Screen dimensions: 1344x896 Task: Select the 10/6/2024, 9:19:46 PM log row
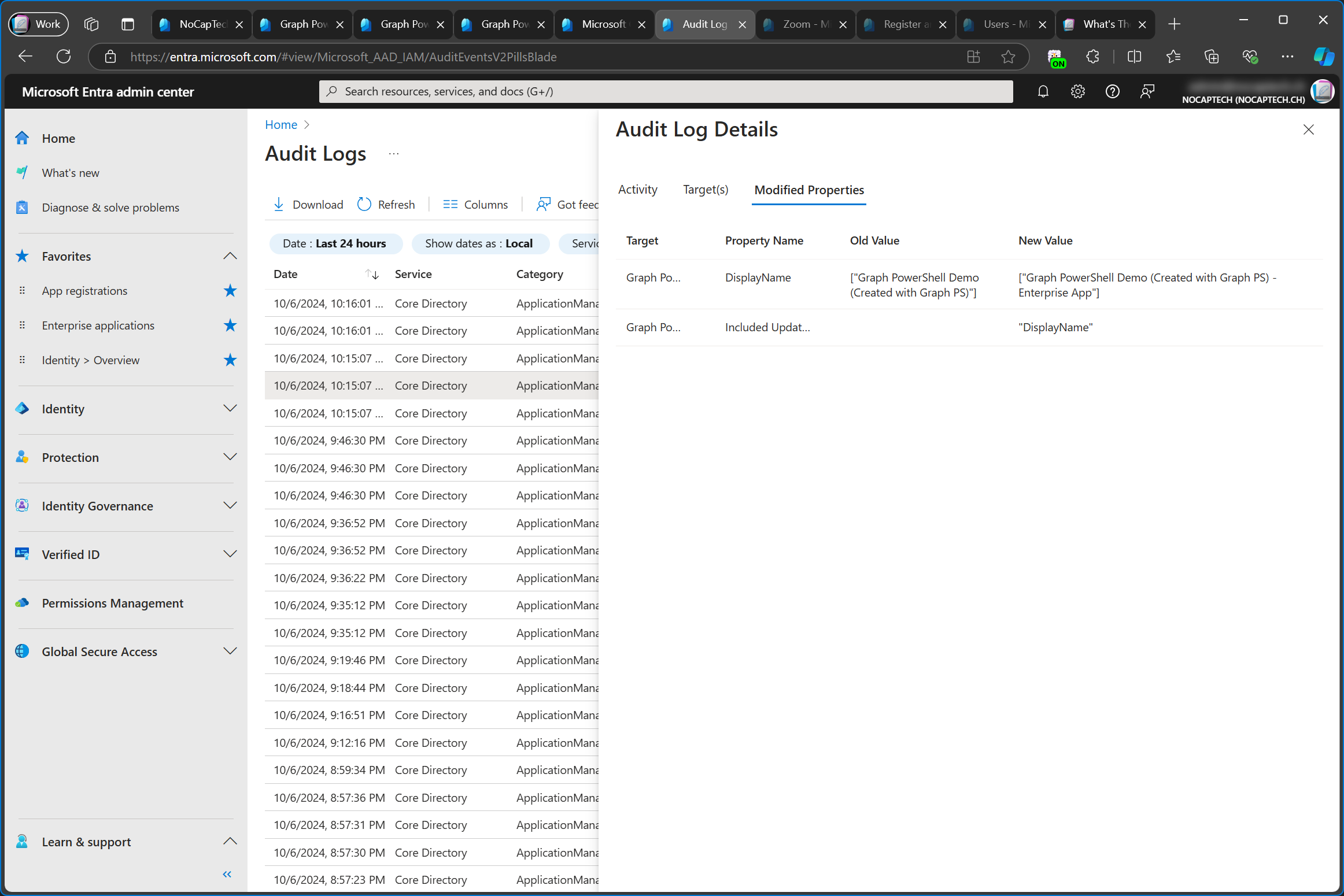pyautogui.click(x=431, y=660)
